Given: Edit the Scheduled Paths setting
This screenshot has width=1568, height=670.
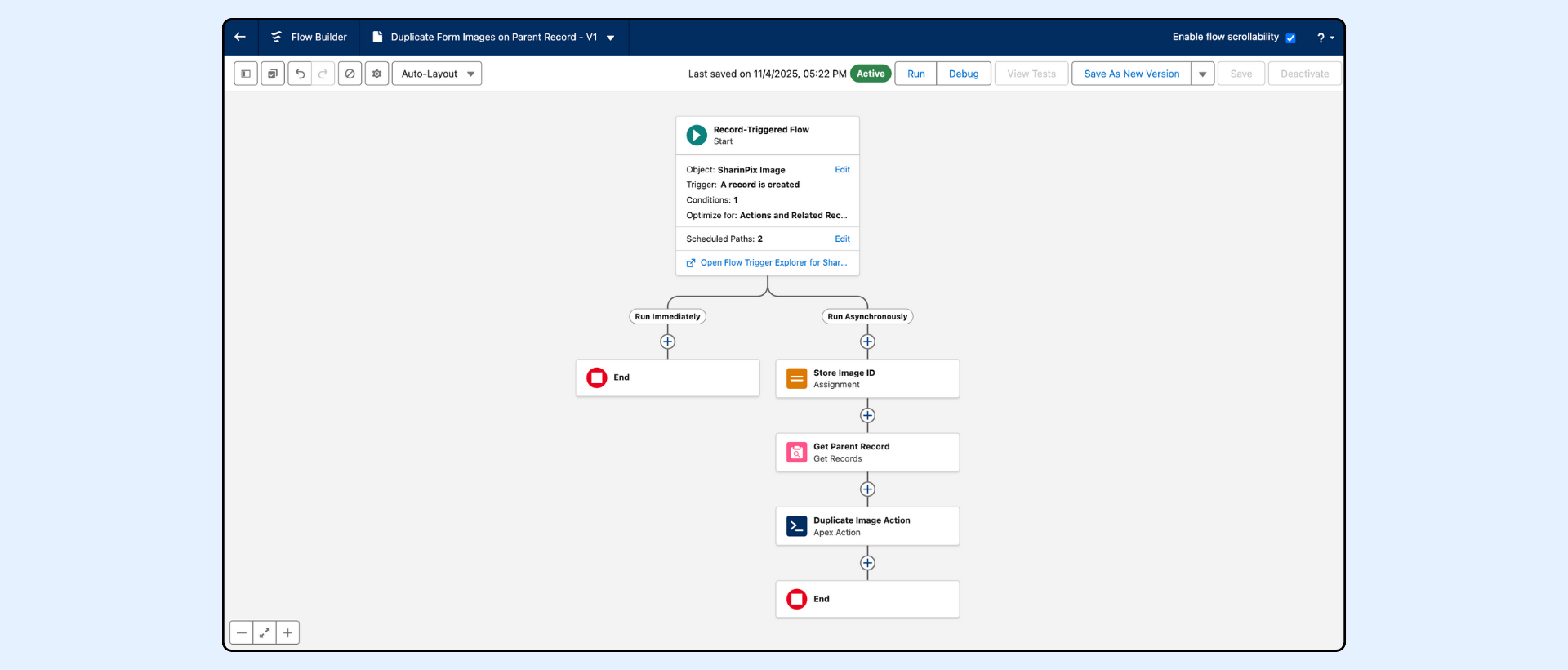Looking at the screenshot, I should click(842, 239).
